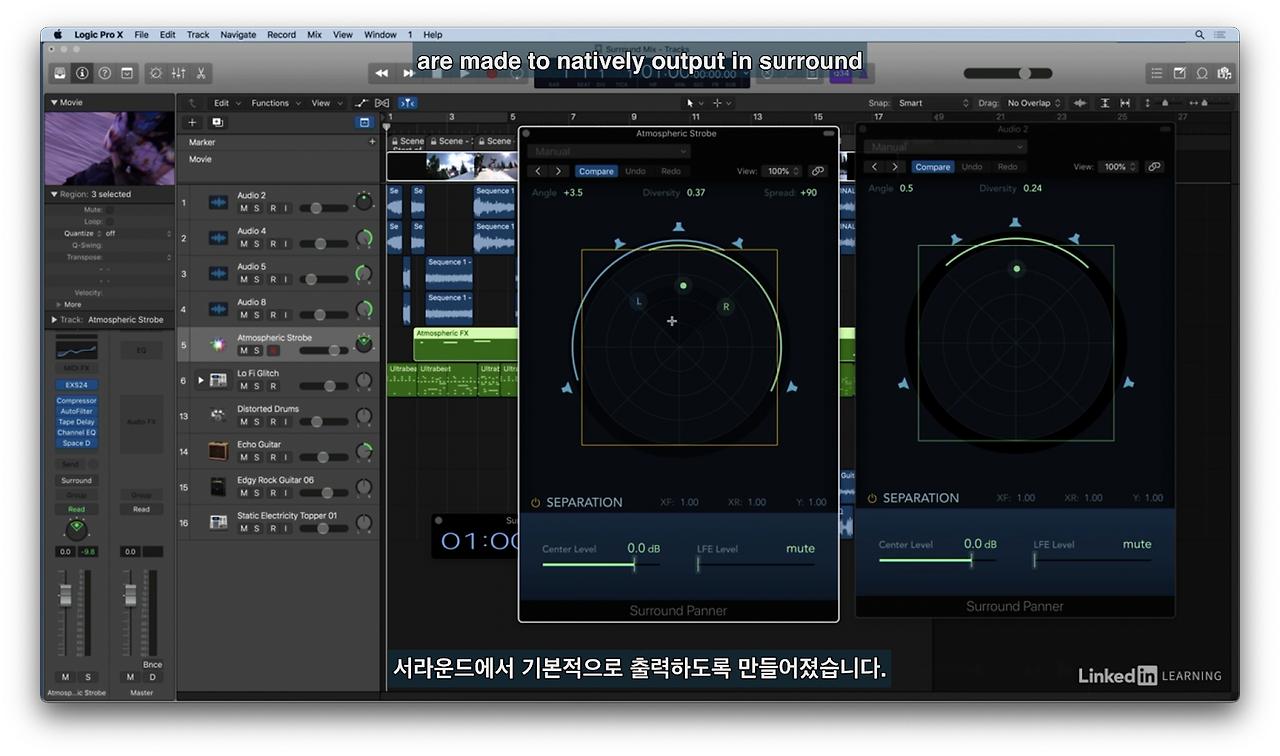The image size is (1280, 756).
Task: Open the Loop Browser icon
Action: pos(1202,73)
